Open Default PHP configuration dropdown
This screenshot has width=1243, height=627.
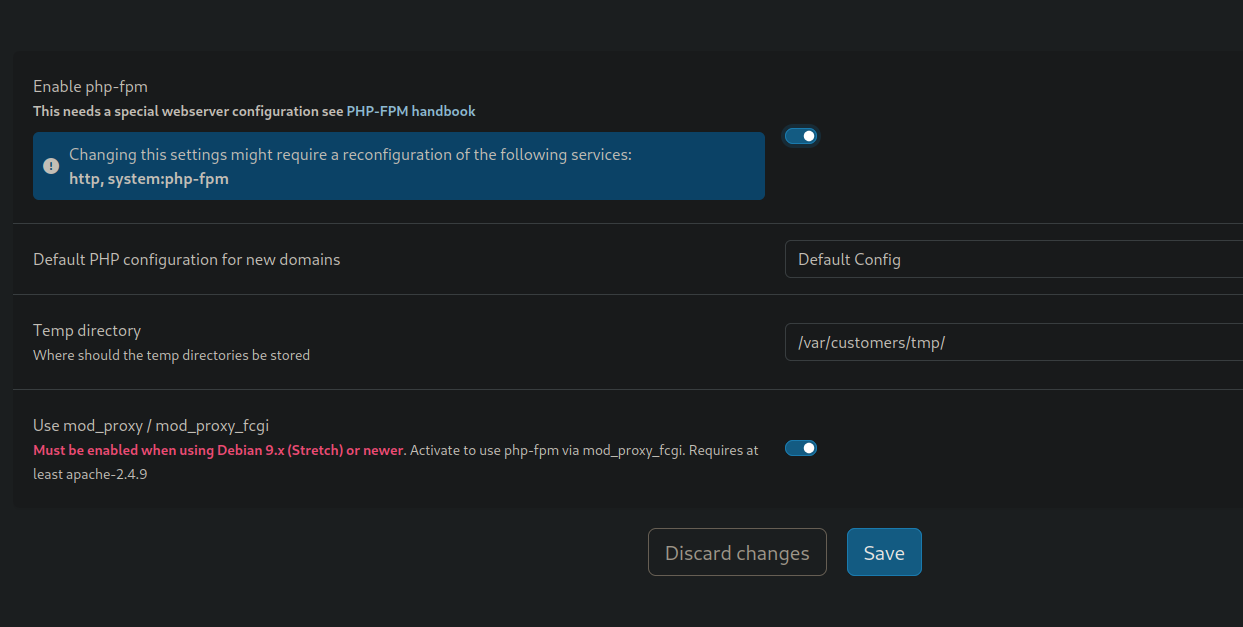click(1014, 259)
